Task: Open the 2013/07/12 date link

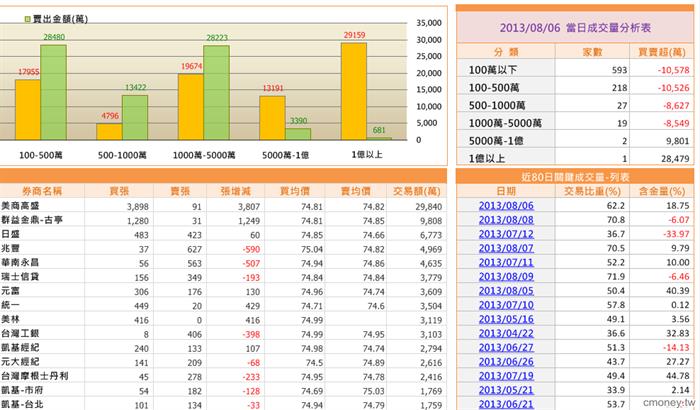Action: tap(506, 234)
